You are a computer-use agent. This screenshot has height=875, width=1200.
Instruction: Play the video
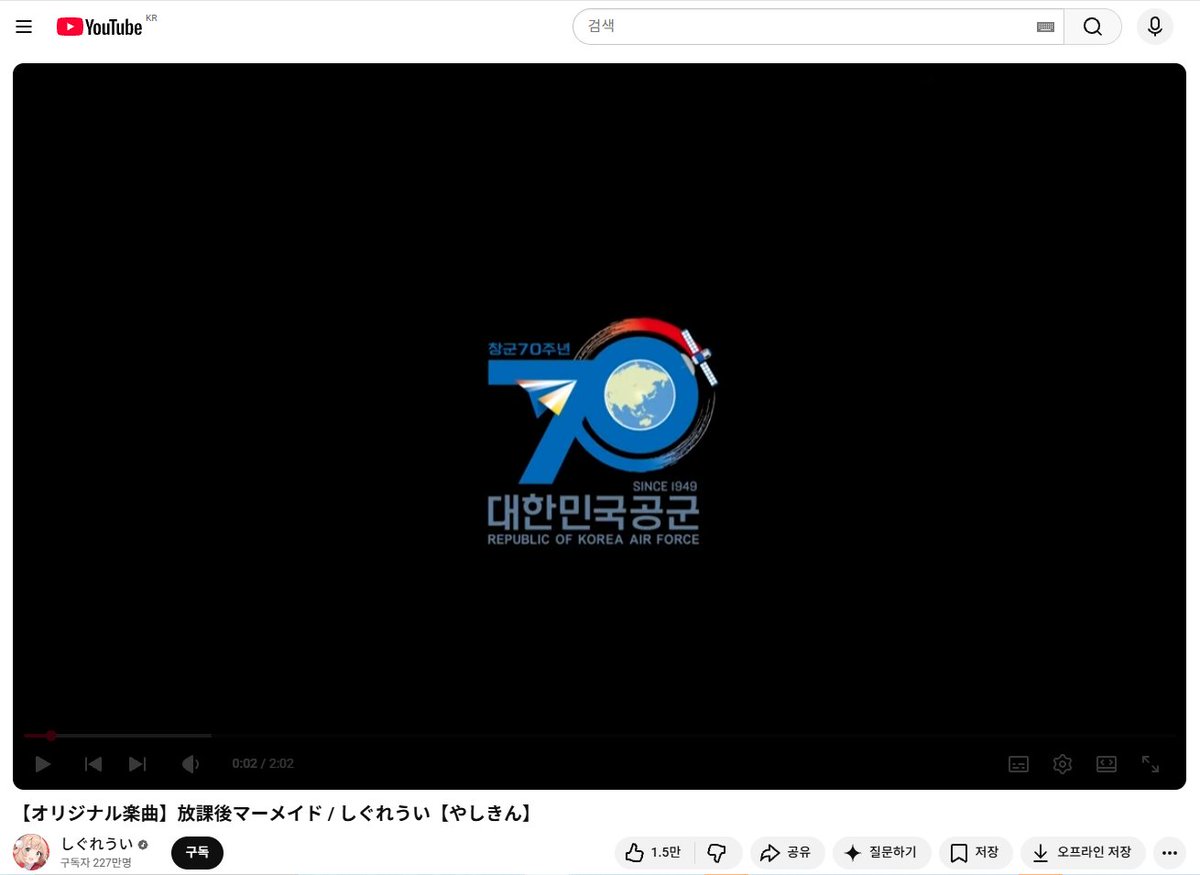[x=43, y=764]
